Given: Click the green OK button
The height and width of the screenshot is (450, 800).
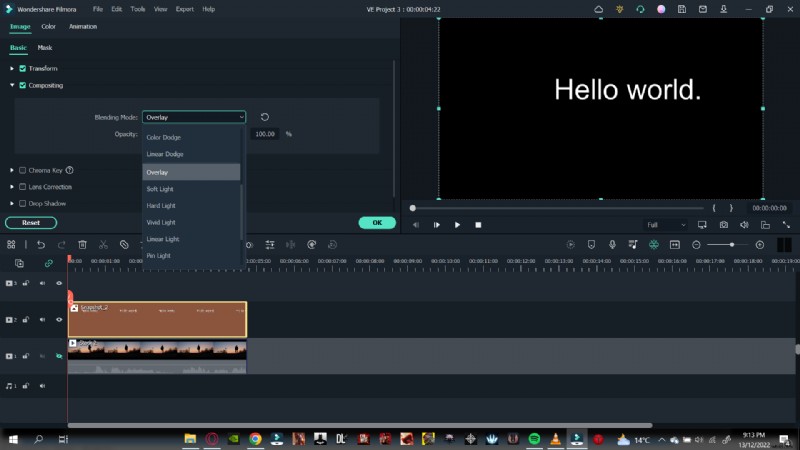Looking at the screenshot, I should (377, 223).
